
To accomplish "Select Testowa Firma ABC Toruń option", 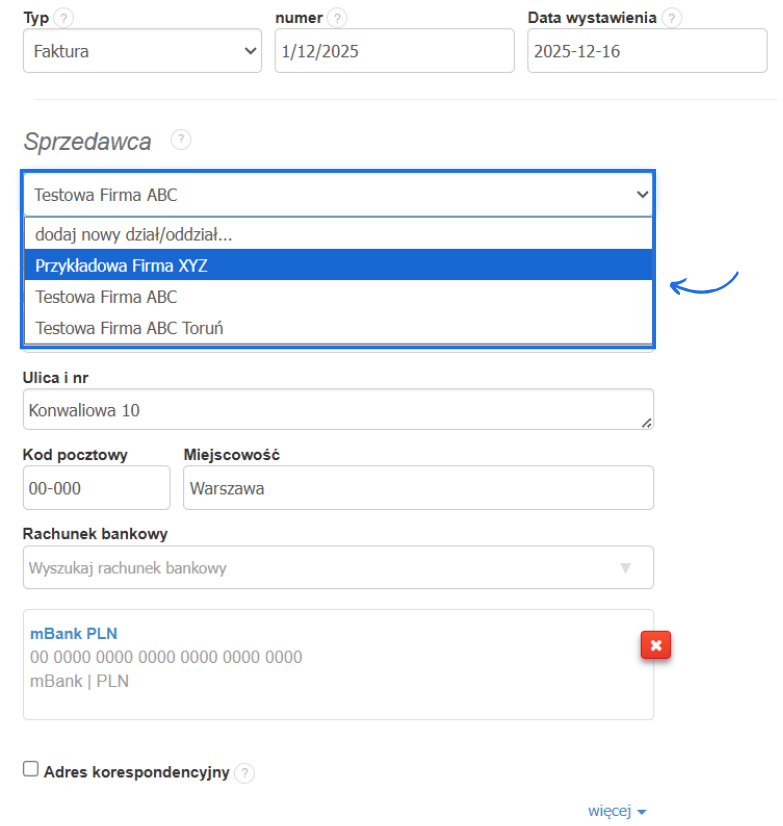I will pos(338,328).
